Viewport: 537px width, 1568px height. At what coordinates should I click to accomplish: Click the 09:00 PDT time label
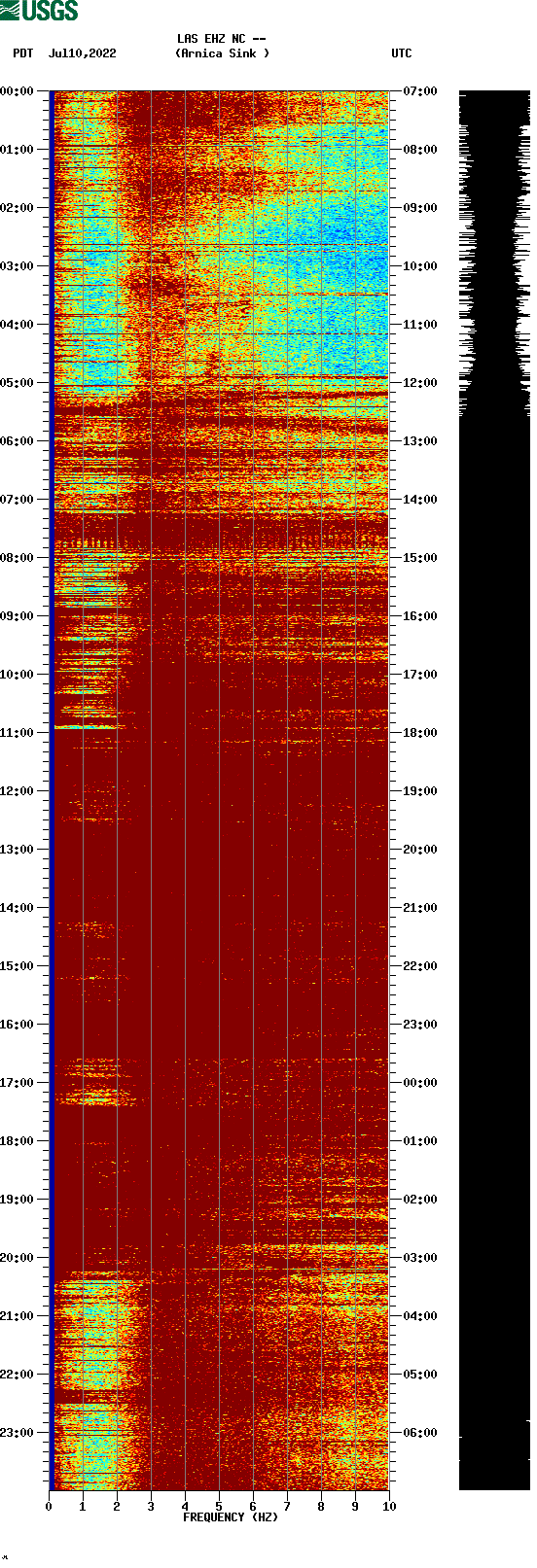(x=18, y=616)
